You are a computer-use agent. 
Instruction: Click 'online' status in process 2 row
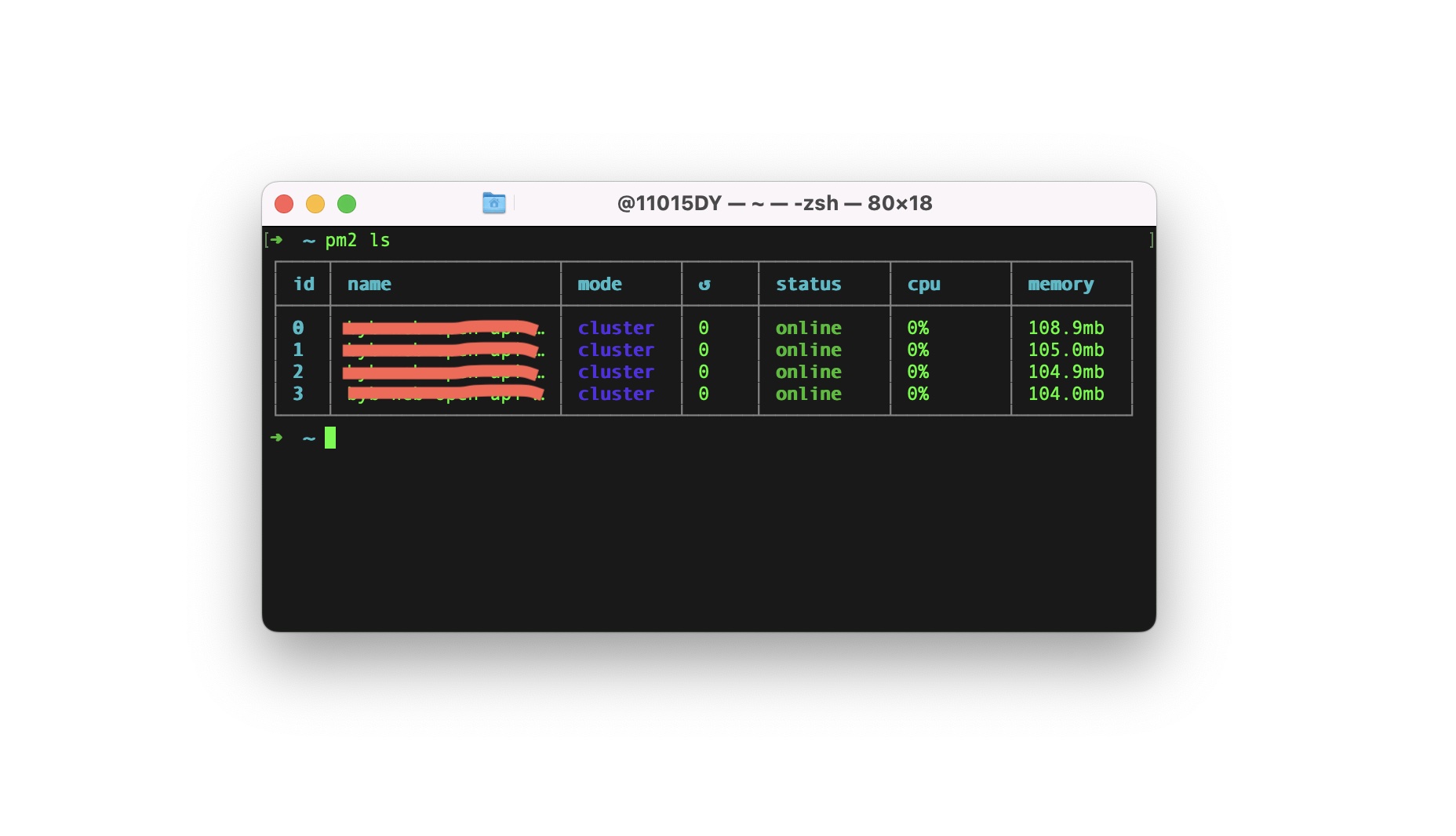[808, 372]
